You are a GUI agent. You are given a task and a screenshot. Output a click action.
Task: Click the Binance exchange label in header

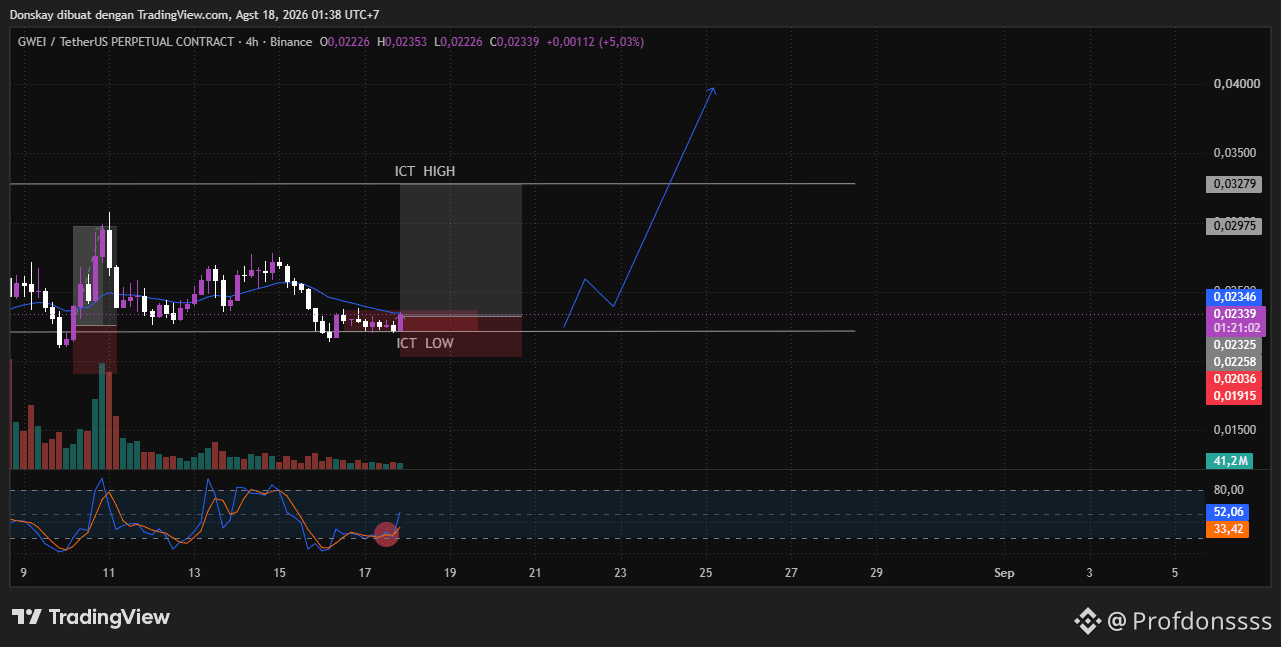291,42
